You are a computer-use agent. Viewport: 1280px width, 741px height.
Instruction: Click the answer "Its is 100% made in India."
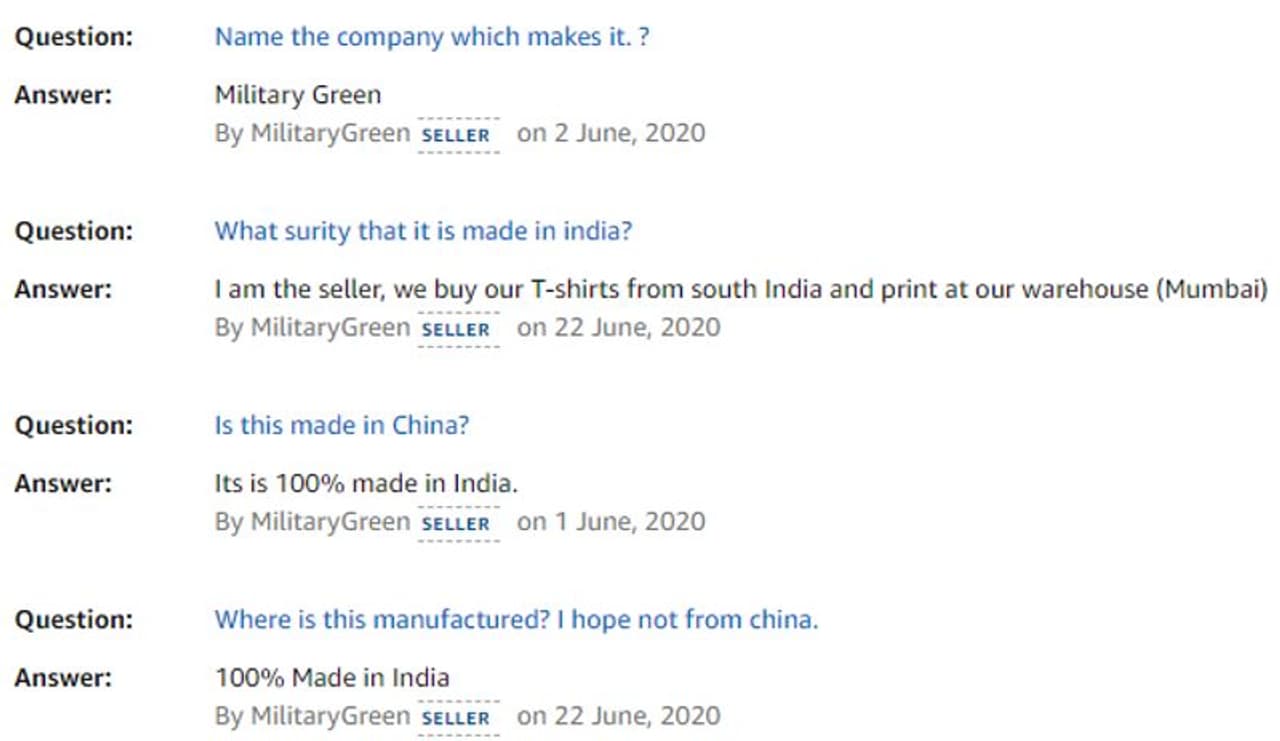366,484
